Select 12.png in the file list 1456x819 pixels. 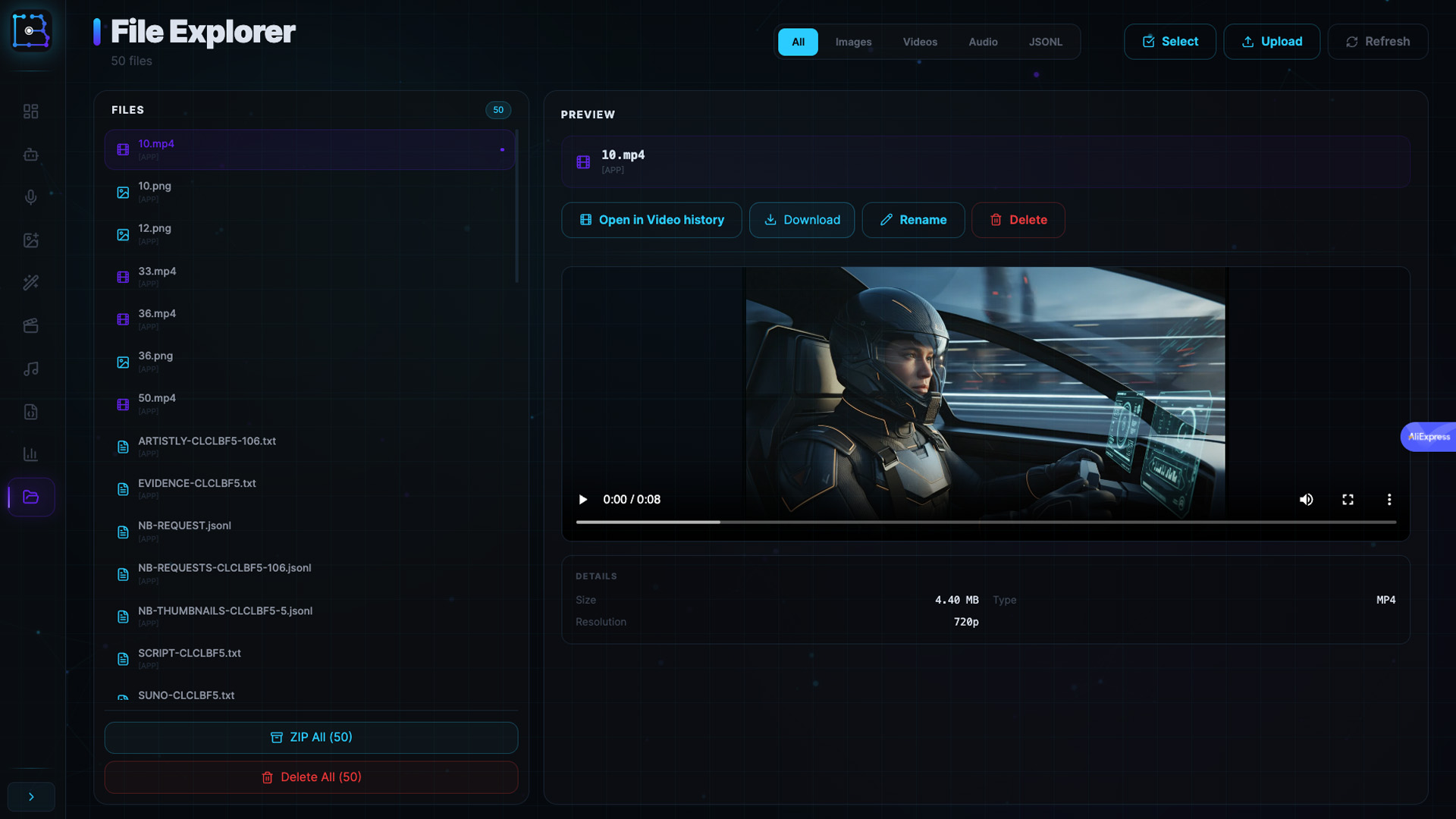coord(309,234)
